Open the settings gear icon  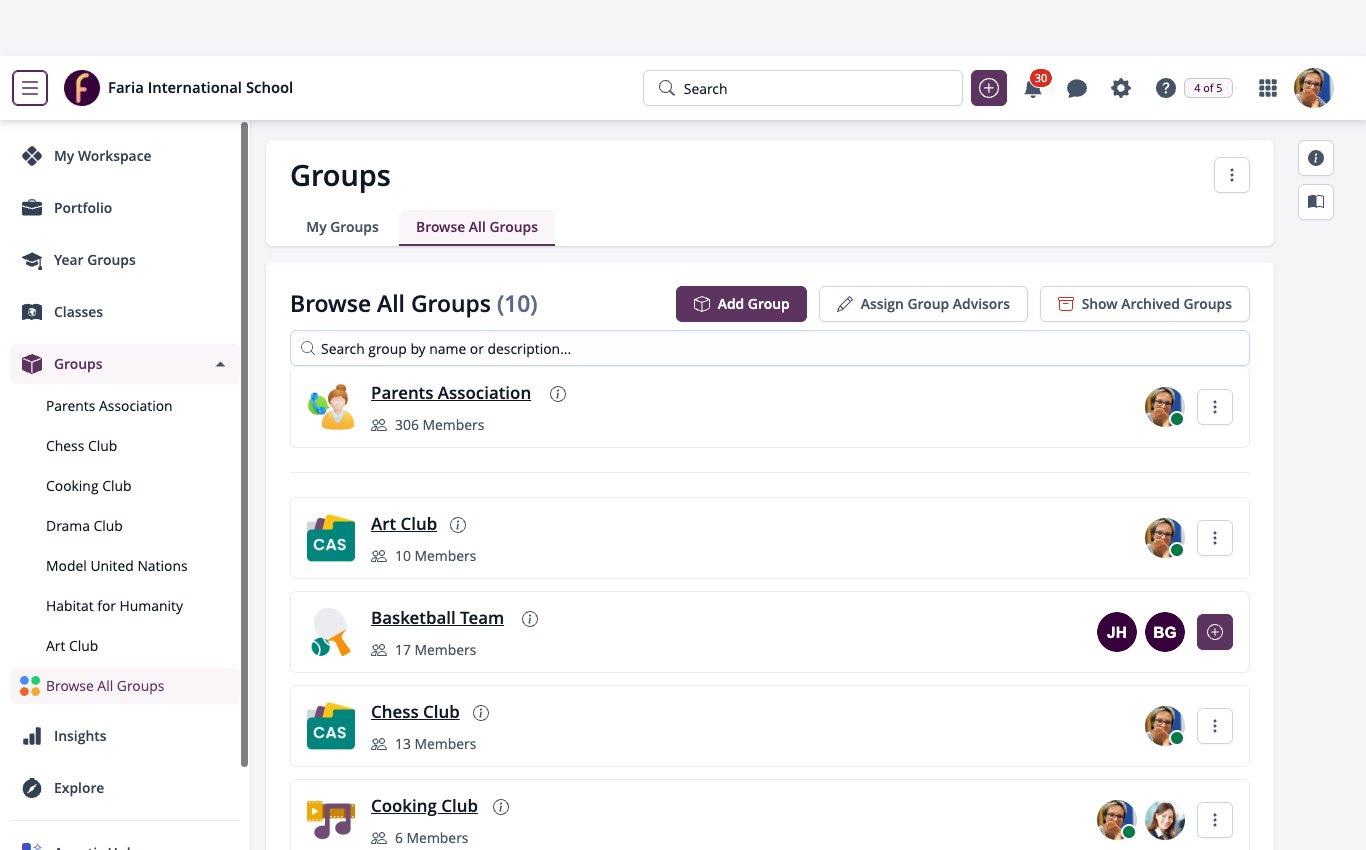pyautogui.click(x=1121, y=88)
